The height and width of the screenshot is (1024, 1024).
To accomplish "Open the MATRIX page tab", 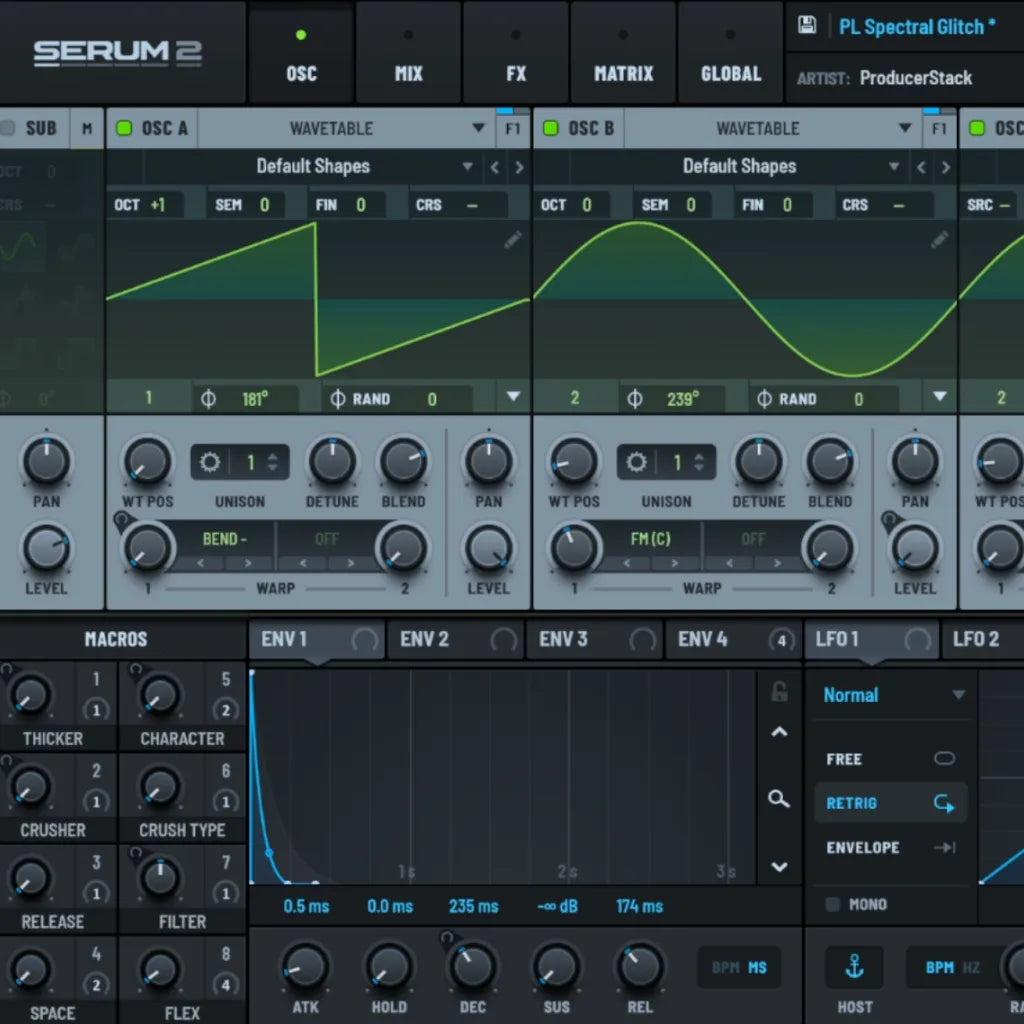I will (x=623, y=54).
